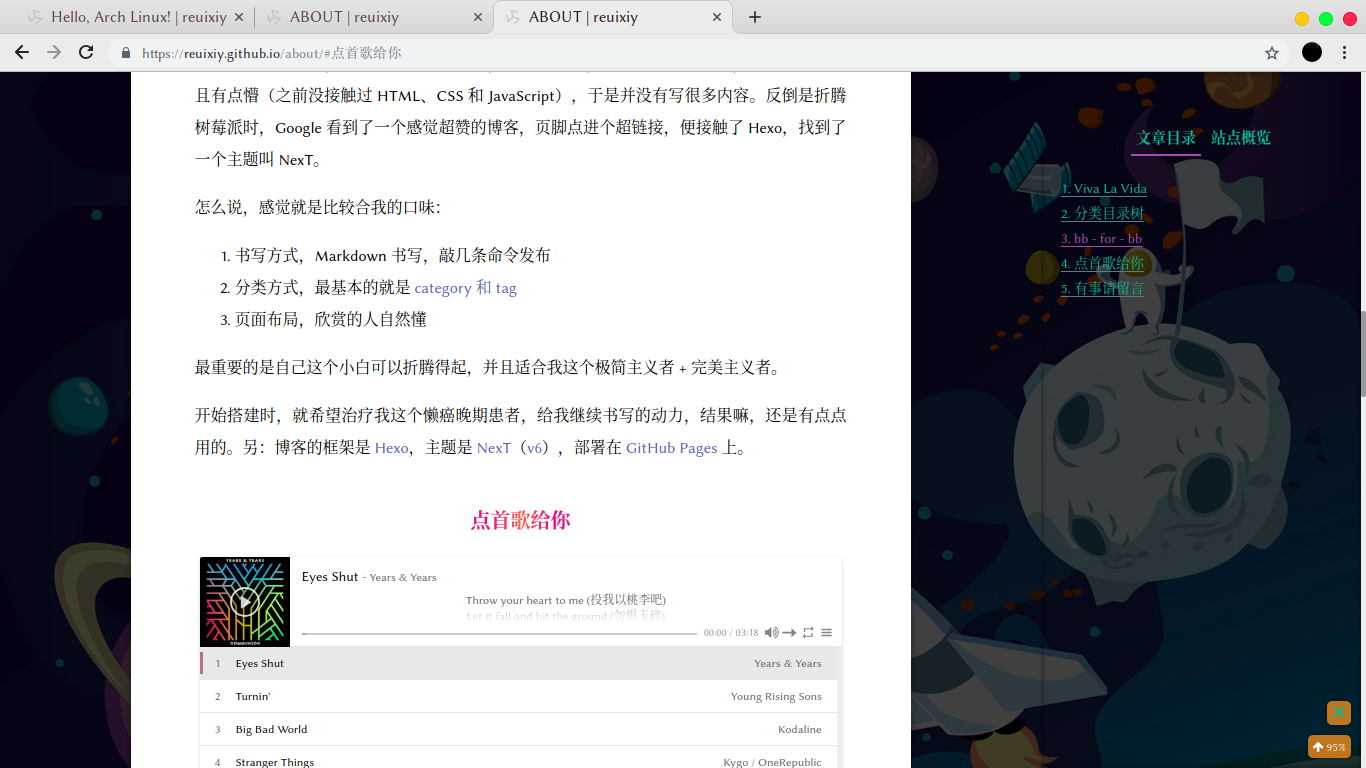Image resolution: width=1366 pixels, height=768 pixels.
Task: Play the song on album cover
Action: point(245,602)
